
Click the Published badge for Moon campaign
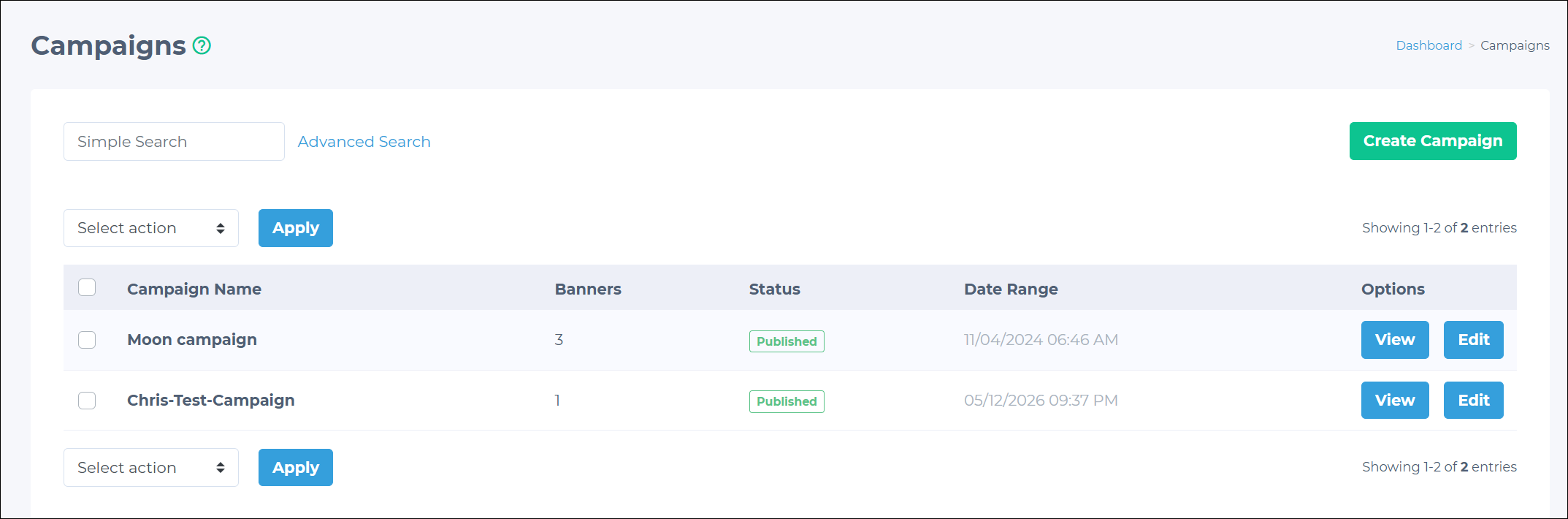[787, 341]
